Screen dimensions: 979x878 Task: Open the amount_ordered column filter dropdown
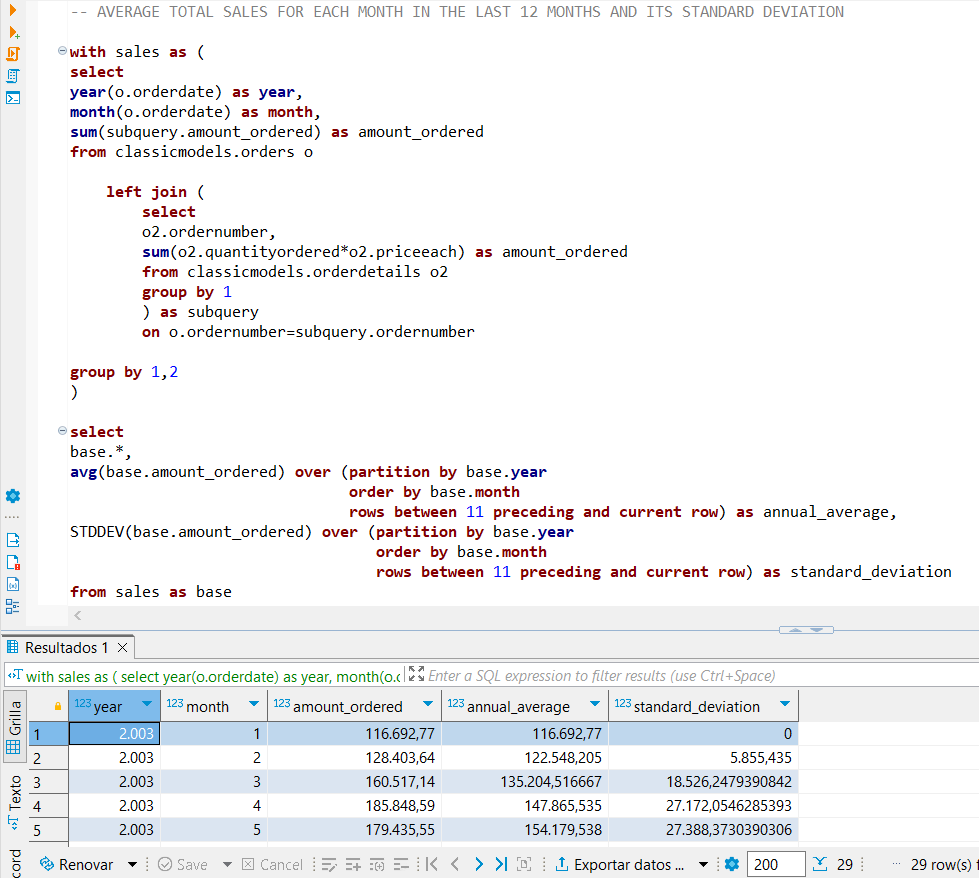[428, 704]
